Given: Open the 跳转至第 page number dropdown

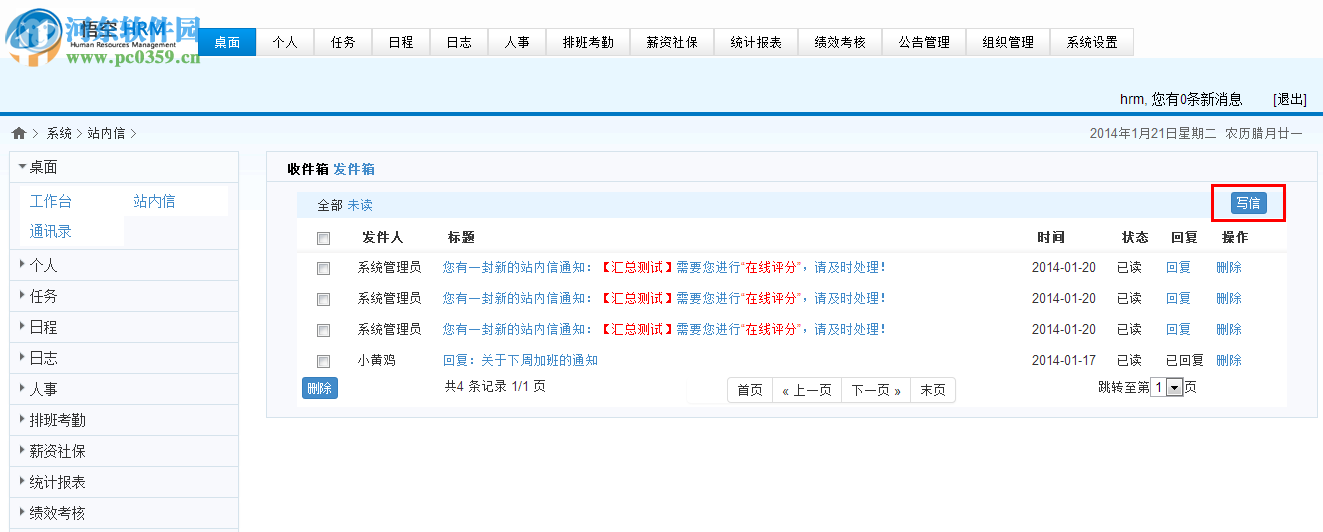Looking at the screenshot, I should pos(1167,387).
